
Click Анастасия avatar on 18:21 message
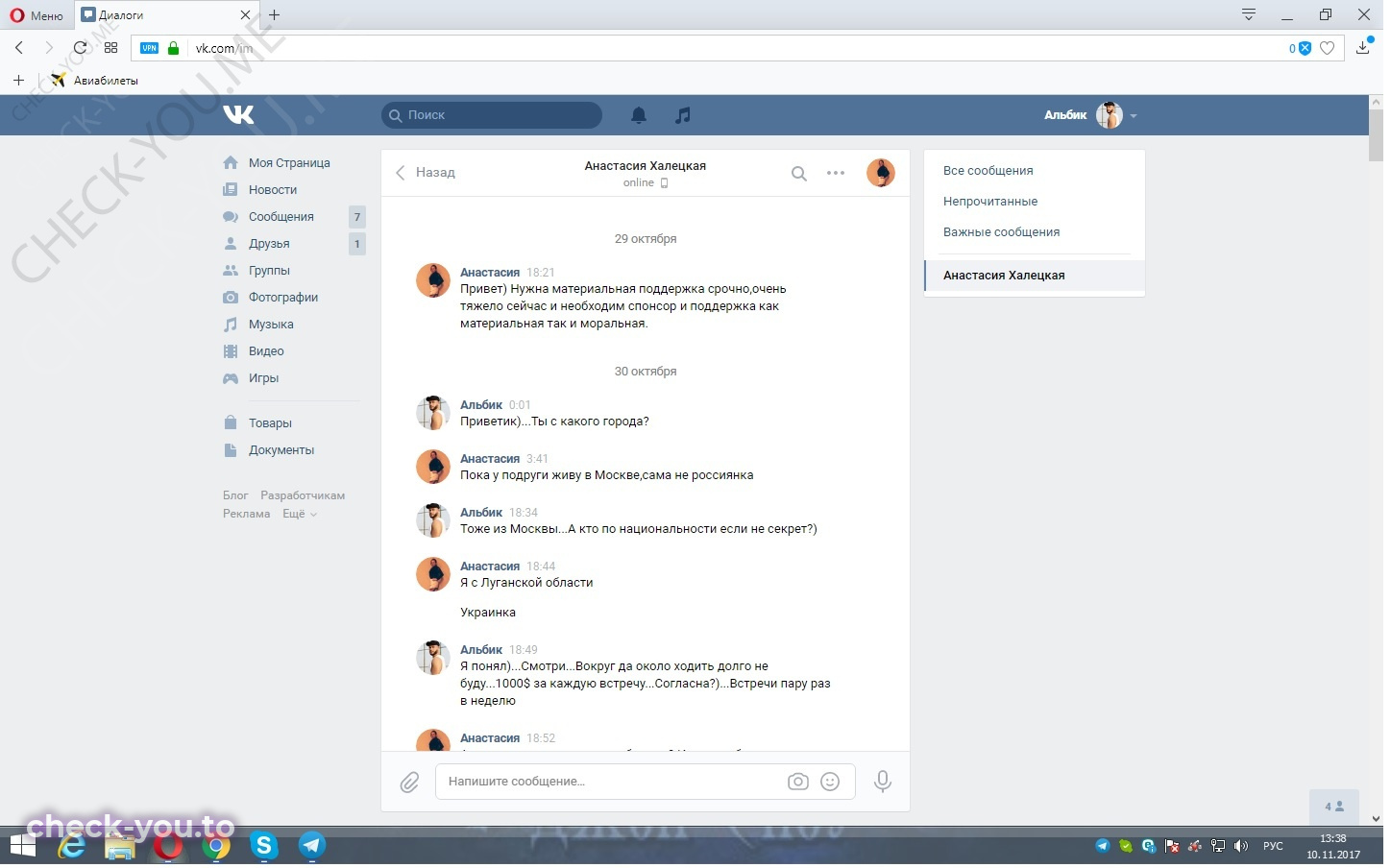433,280
